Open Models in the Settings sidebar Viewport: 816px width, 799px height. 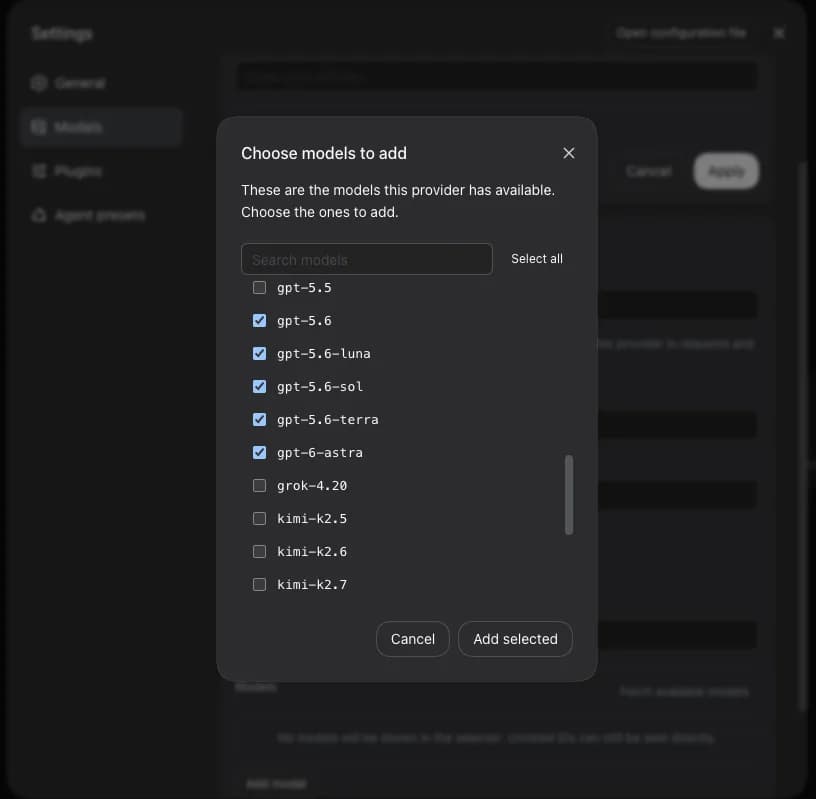[x=101, y=128]
